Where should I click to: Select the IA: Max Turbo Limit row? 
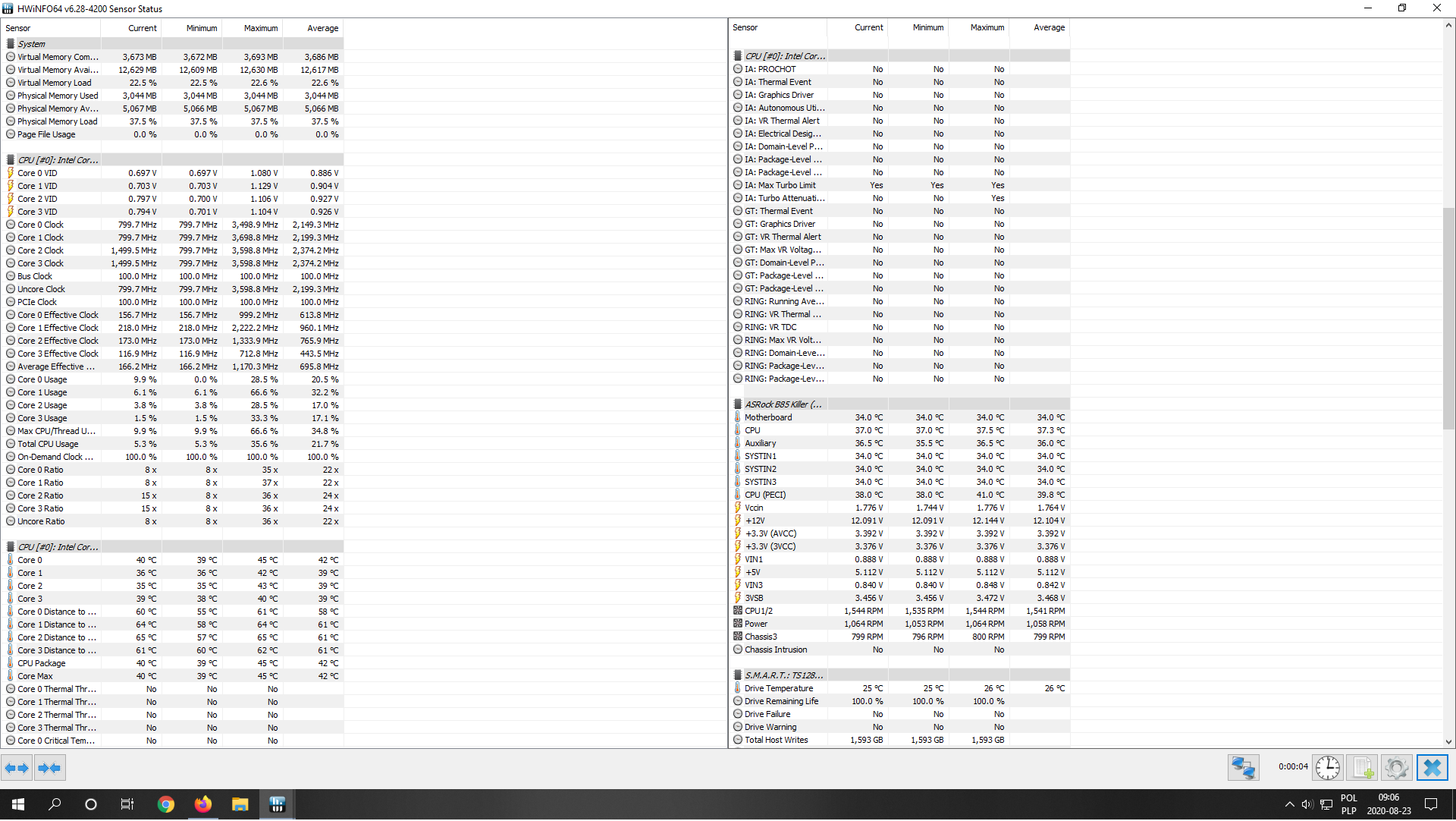click(900, 185)
